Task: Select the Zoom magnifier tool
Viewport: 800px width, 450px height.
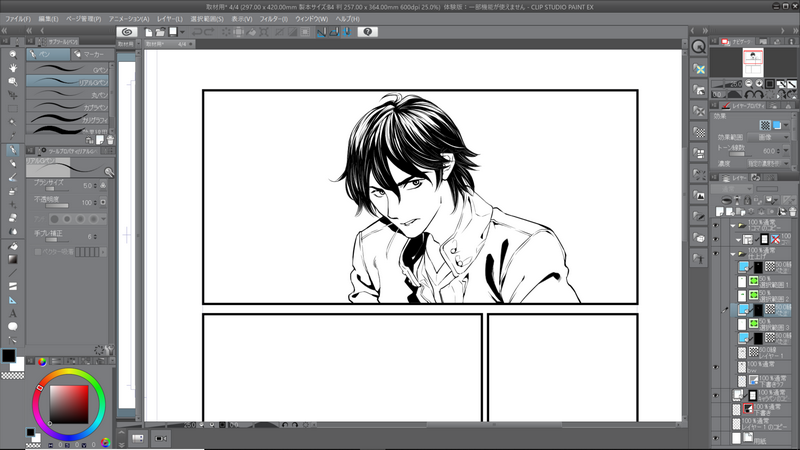Action: [x=13, y=54]
